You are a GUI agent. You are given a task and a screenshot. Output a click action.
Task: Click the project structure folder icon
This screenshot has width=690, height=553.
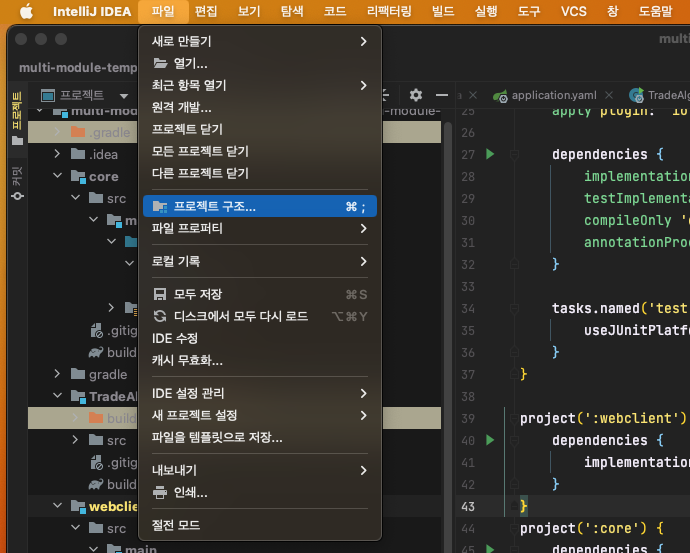point(160,206)
